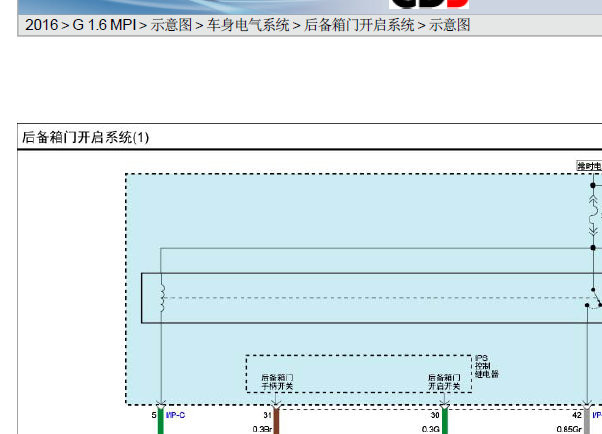This screenshot has width=602, height=434.
Task: Click pin number 42 label
Action: click(577, 415)
